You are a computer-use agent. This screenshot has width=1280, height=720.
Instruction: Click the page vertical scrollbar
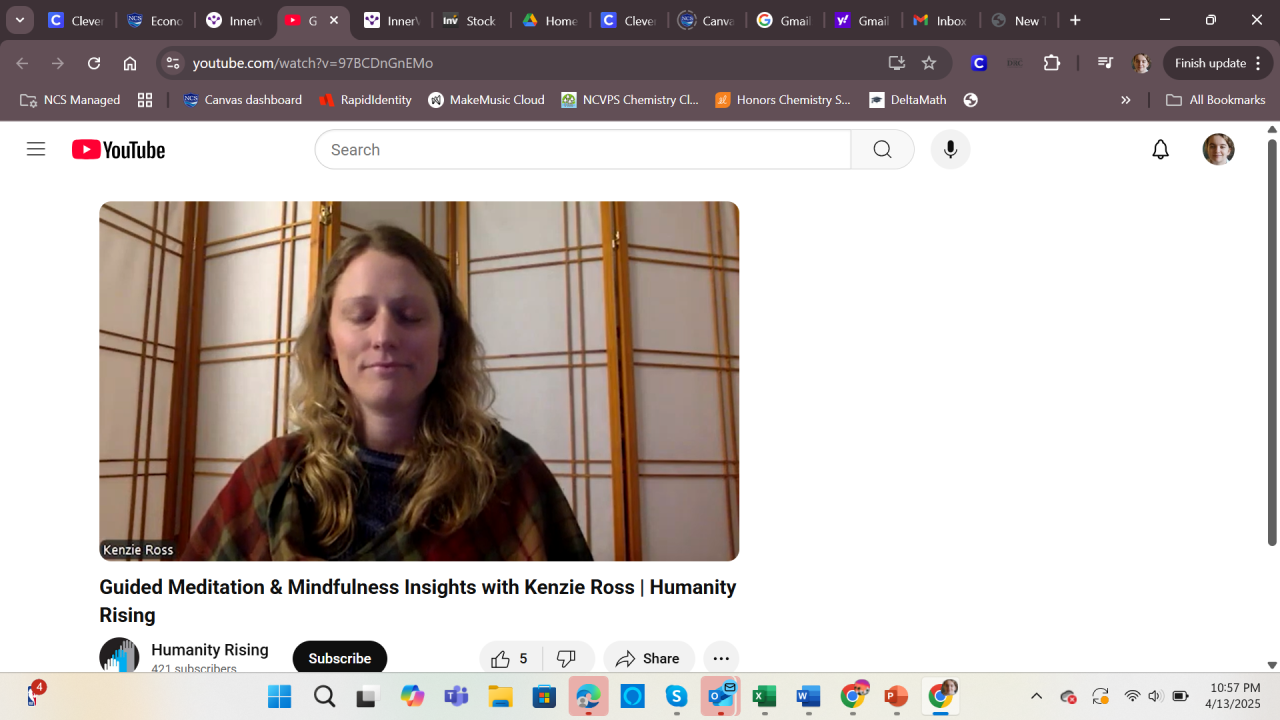[1272, 342]
